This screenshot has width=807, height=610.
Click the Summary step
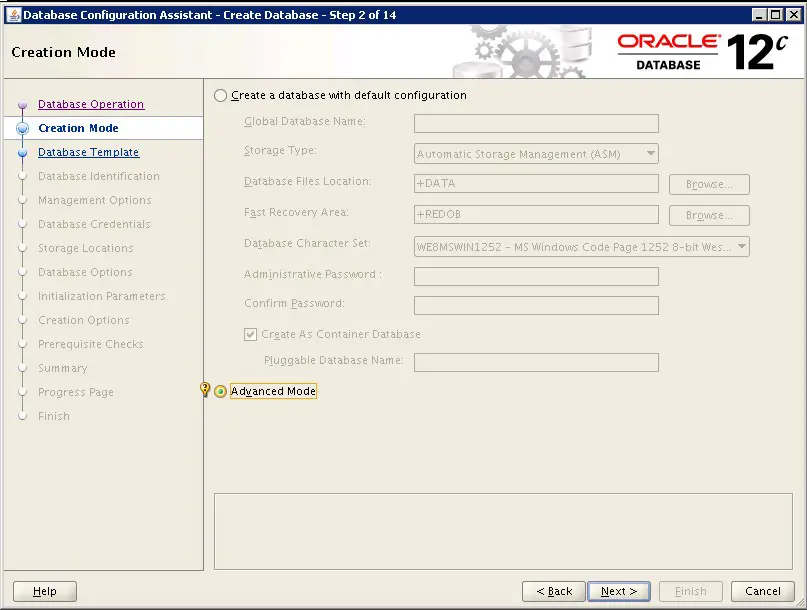[x=63, y=368]
